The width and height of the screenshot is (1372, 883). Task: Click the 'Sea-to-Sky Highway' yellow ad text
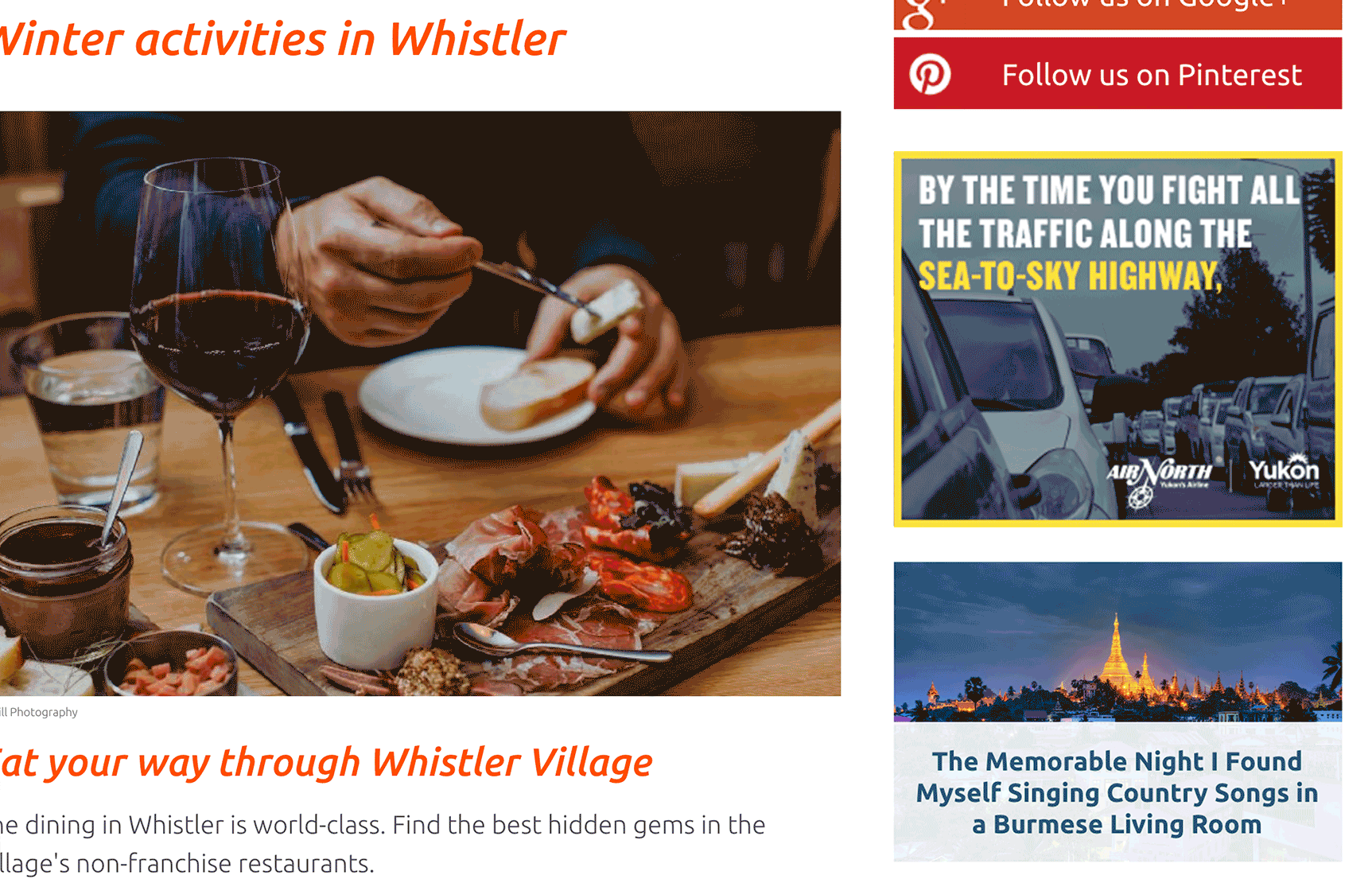click(1069, 277)
